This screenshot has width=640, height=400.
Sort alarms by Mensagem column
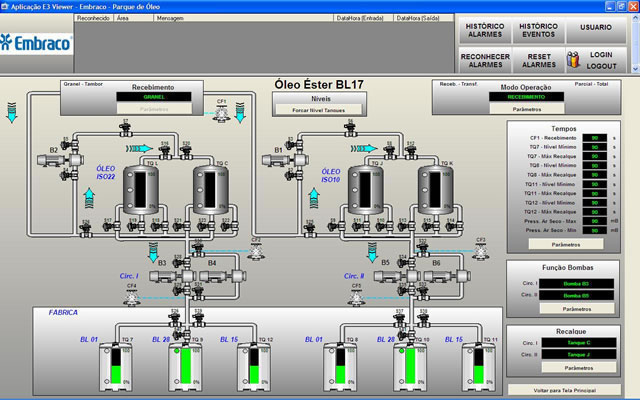244,18
